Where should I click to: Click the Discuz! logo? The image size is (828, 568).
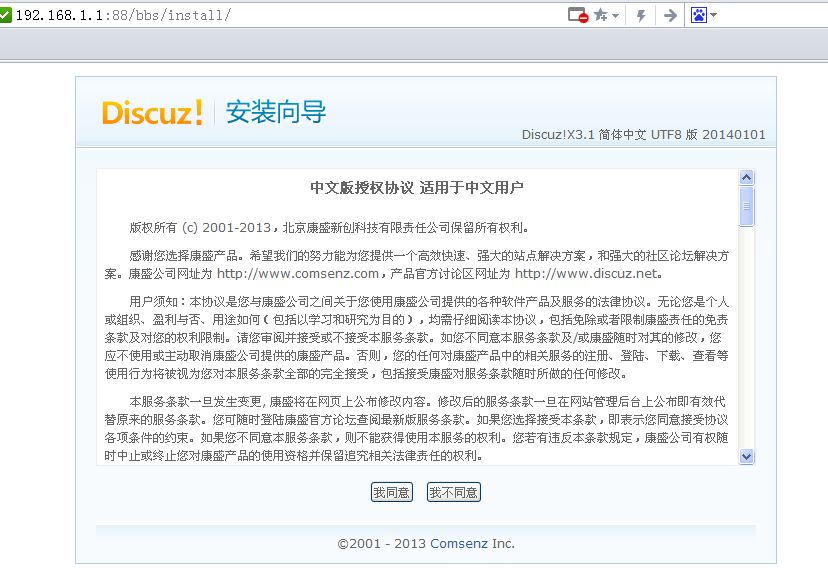pyautogui.click(x=152, y=112)
